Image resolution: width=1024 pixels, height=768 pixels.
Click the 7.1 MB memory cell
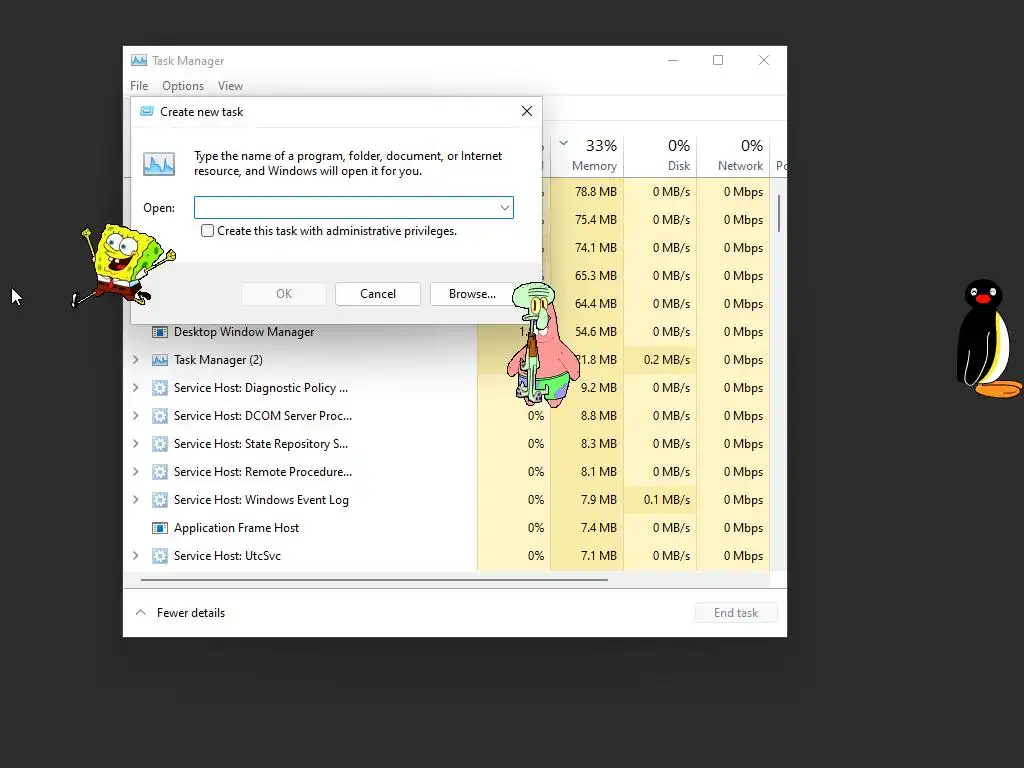pos(587,556)
